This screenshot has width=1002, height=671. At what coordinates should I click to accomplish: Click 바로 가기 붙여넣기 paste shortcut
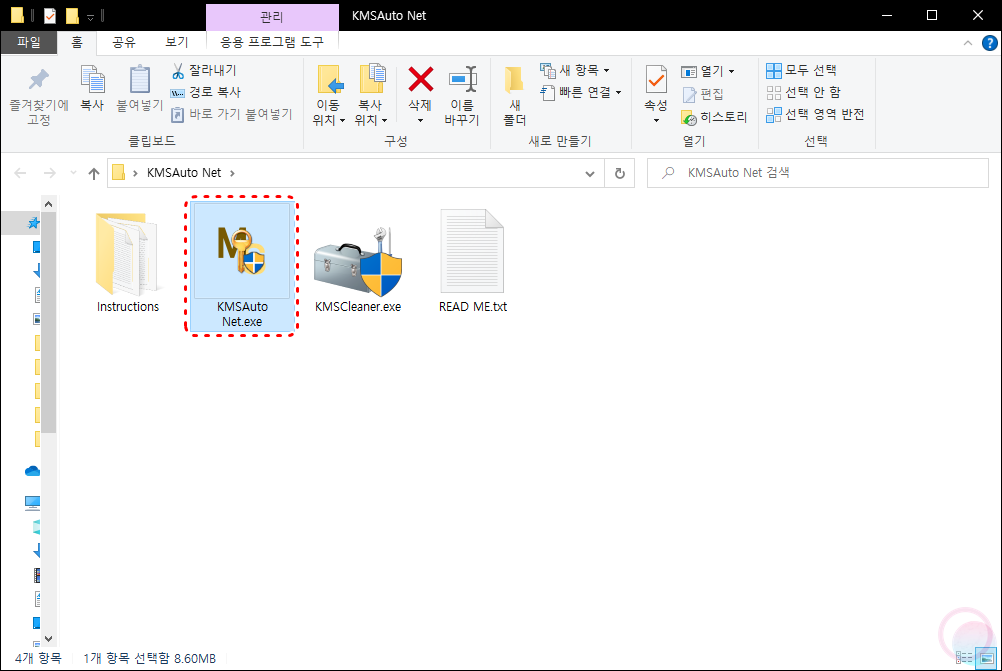pos(231,114)
